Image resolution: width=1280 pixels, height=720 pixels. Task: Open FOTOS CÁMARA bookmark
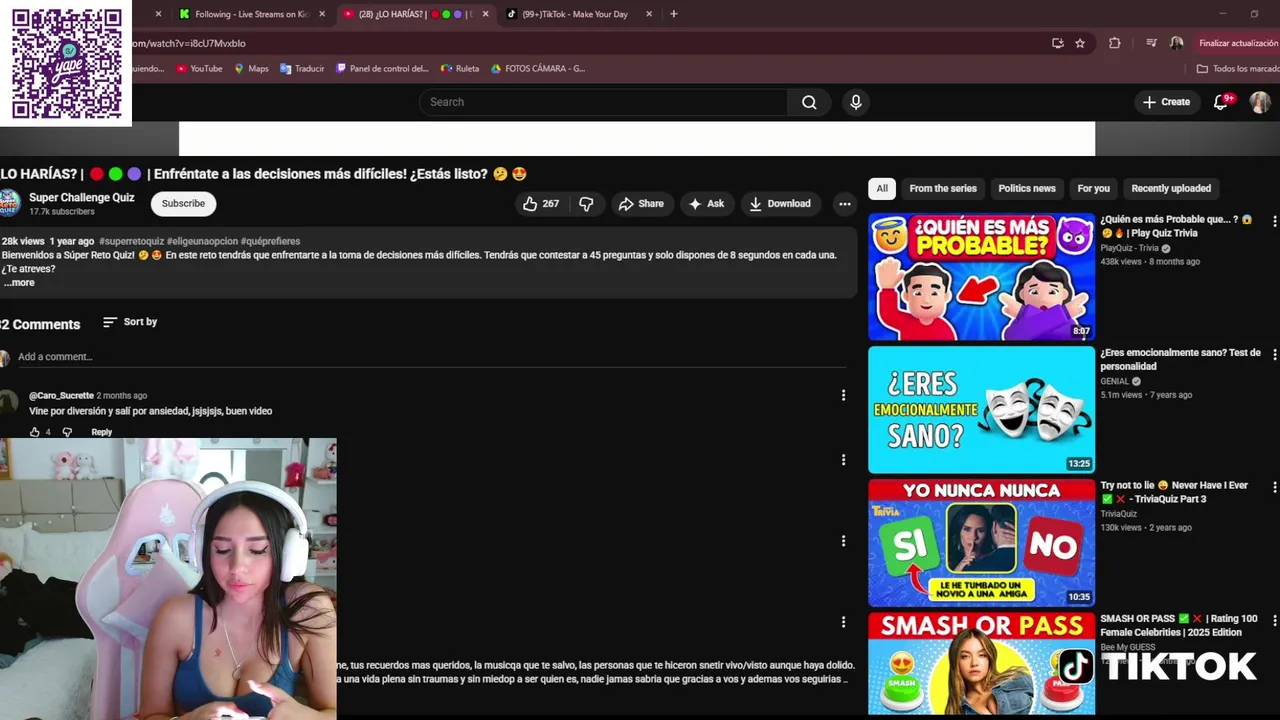pyautogui.click(x=538, y=69)
